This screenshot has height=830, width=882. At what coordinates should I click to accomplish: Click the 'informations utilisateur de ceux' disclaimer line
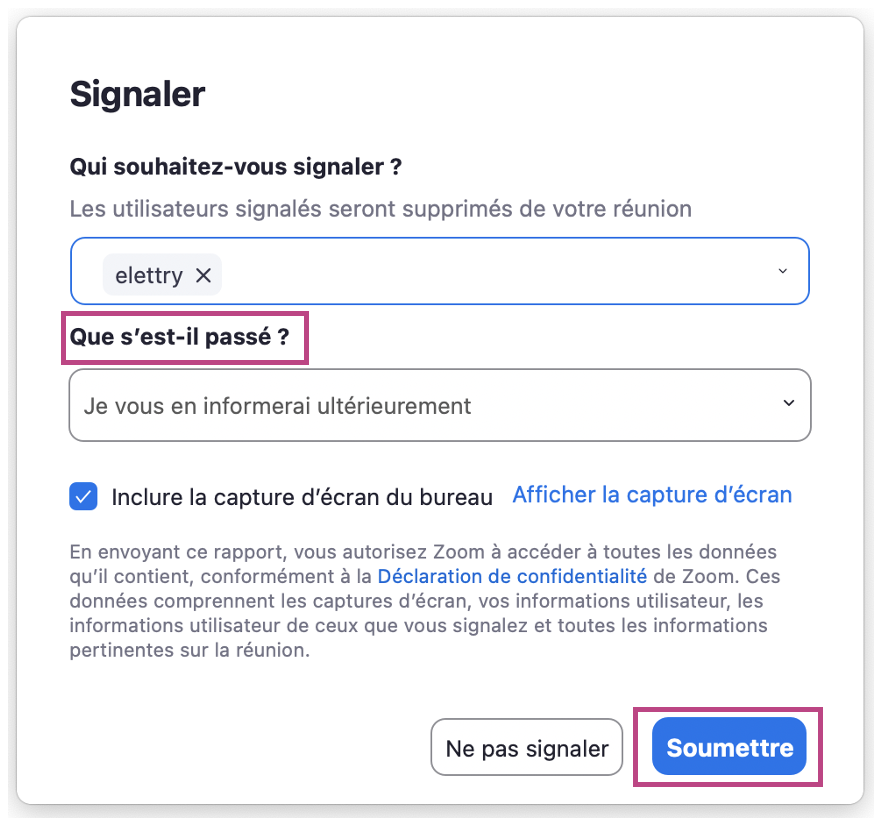[x=418, y=626]
